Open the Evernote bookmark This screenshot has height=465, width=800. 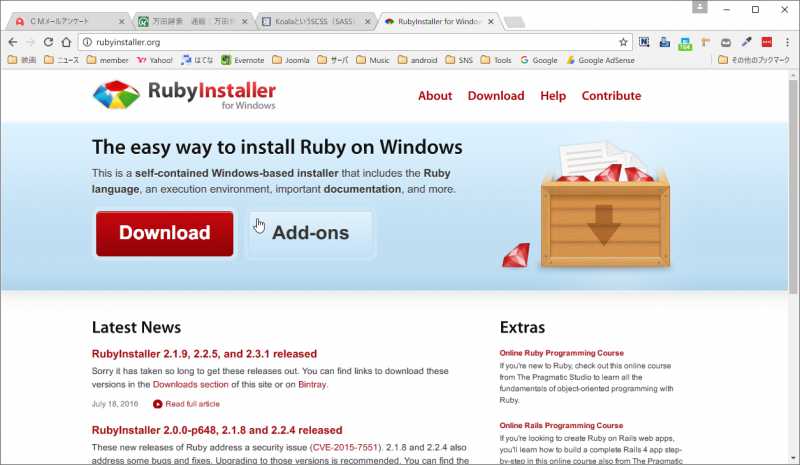coord(242,60)
